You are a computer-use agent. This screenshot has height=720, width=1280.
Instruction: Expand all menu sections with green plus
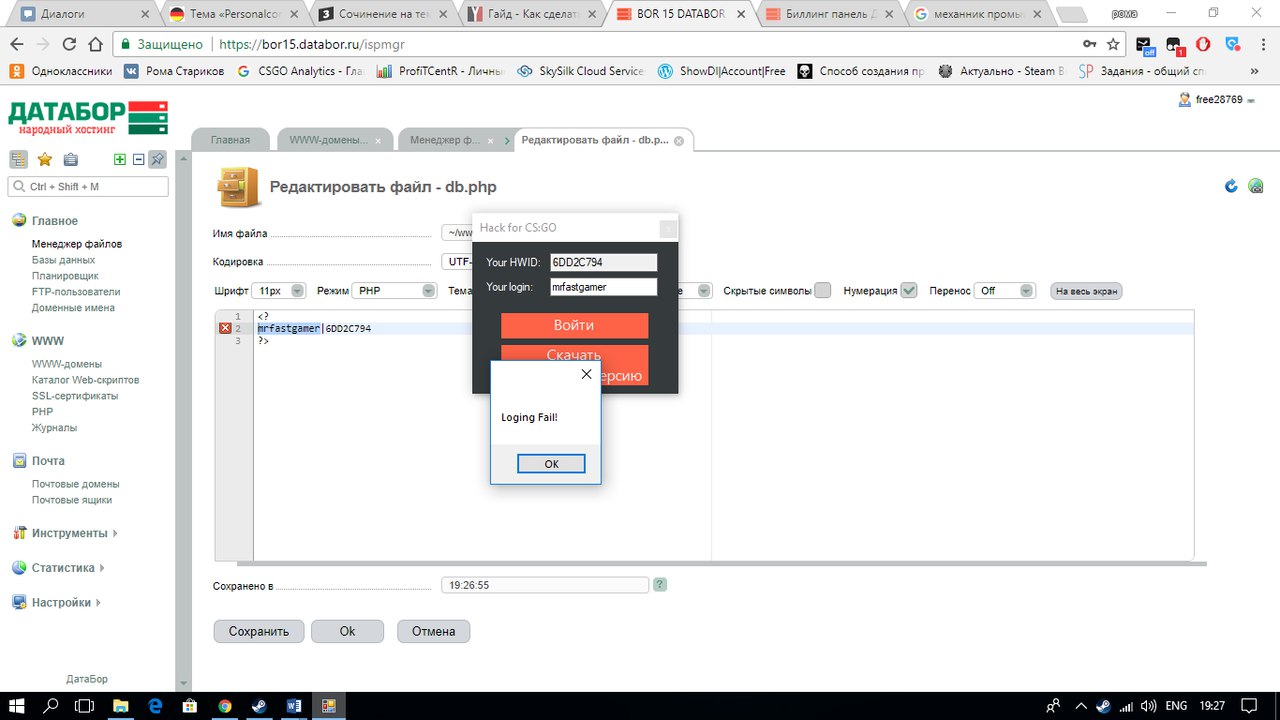[x=120, y=159]
